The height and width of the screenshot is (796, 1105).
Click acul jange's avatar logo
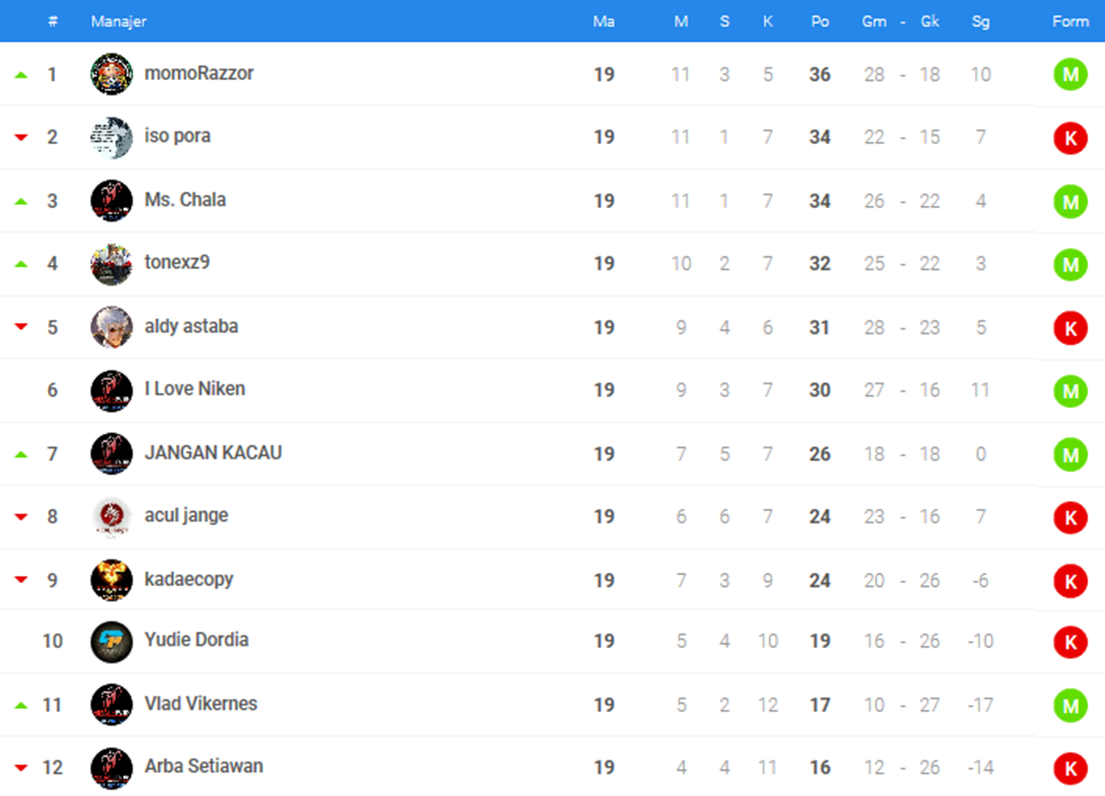pos(111,517)
